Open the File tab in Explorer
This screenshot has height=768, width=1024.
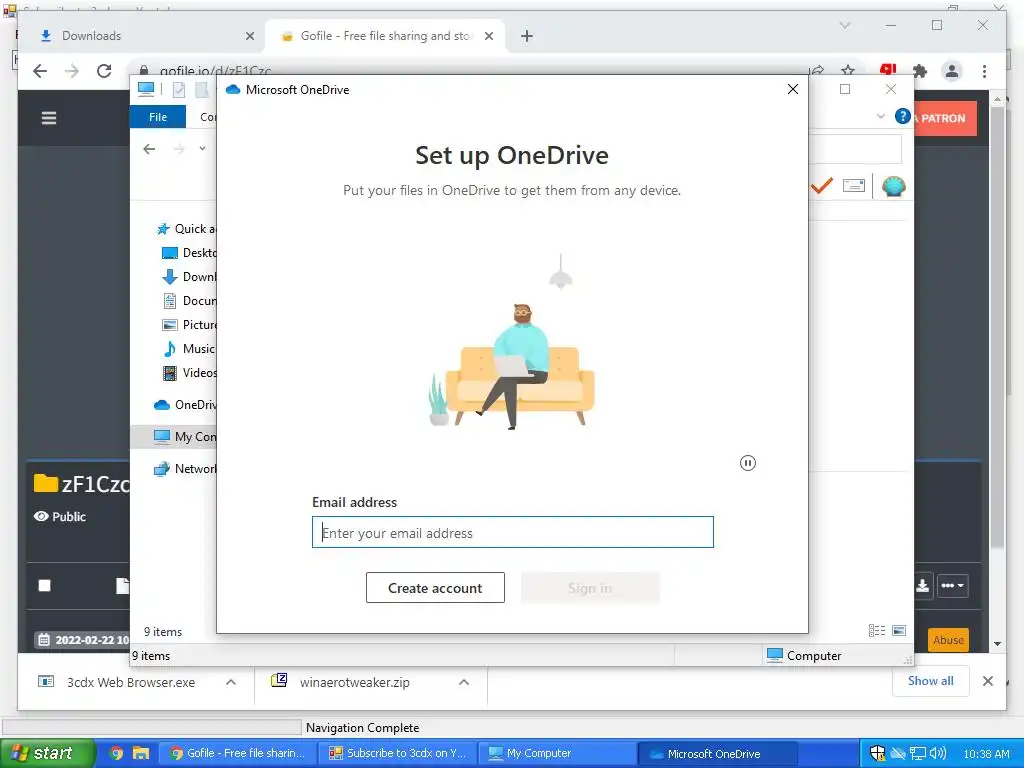[157, 117]
